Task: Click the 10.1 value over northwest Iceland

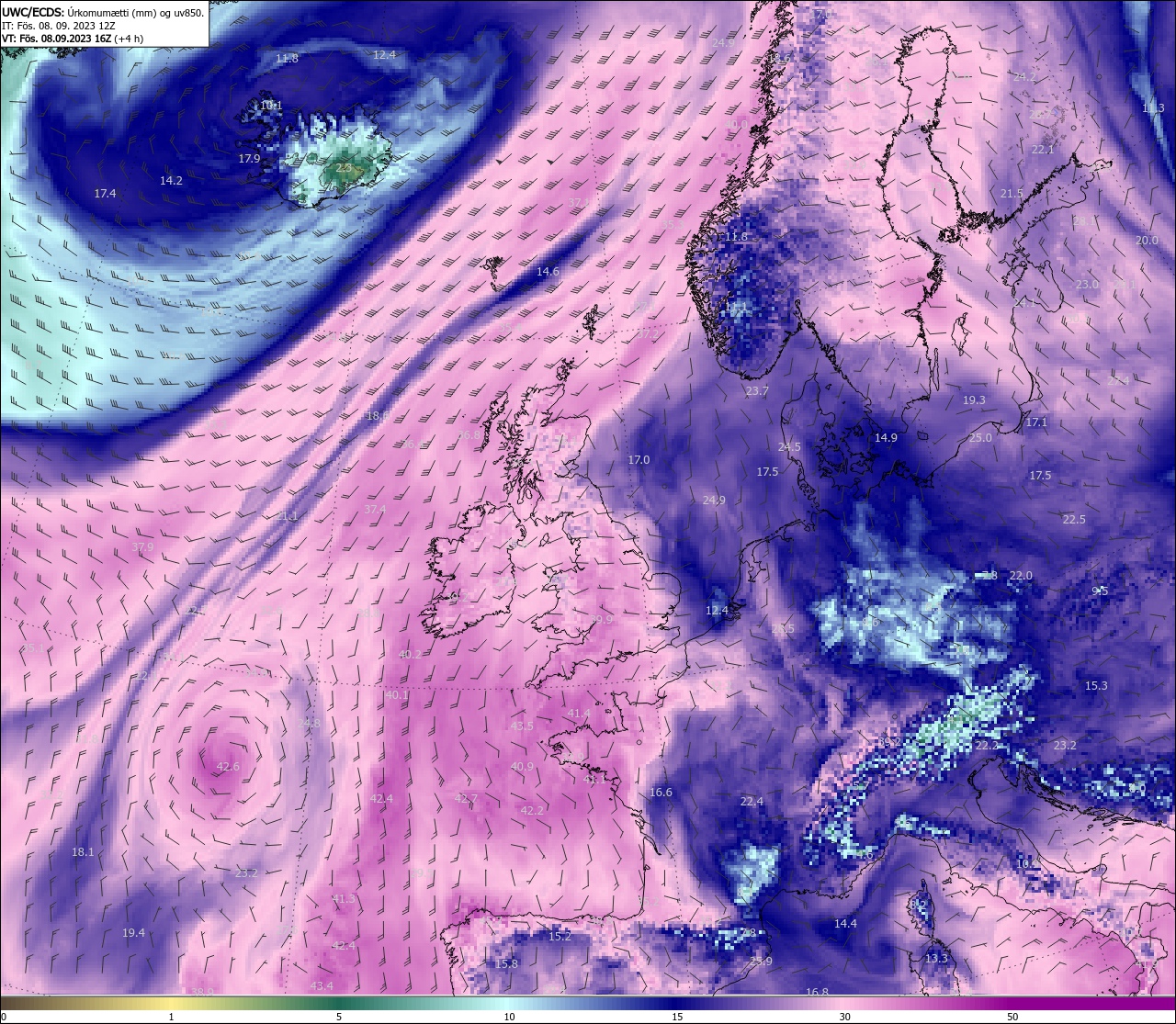Action: pyautogui.click(x=271, y=106)
